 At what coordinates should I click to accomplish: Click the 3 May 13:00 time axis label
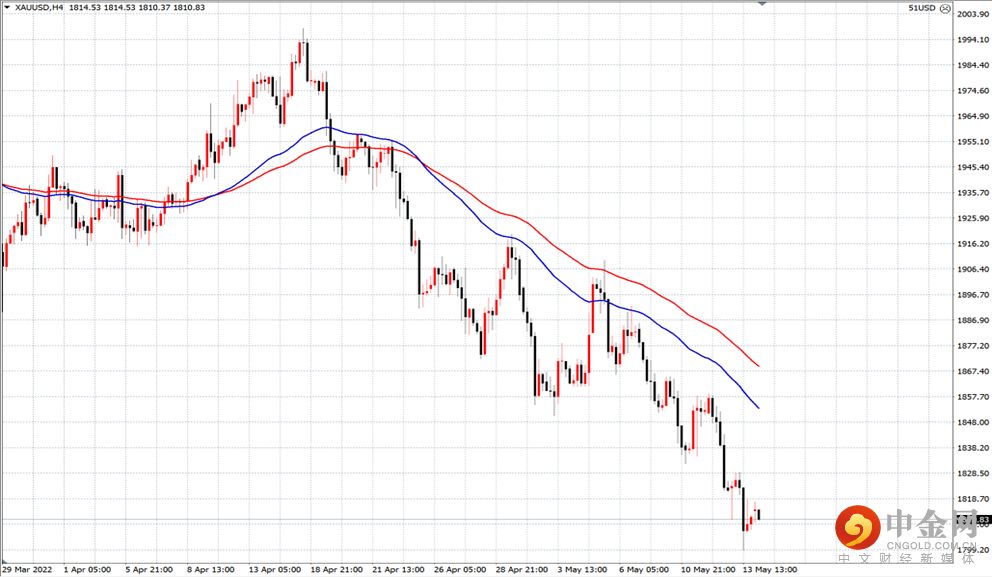coord(582,569)
